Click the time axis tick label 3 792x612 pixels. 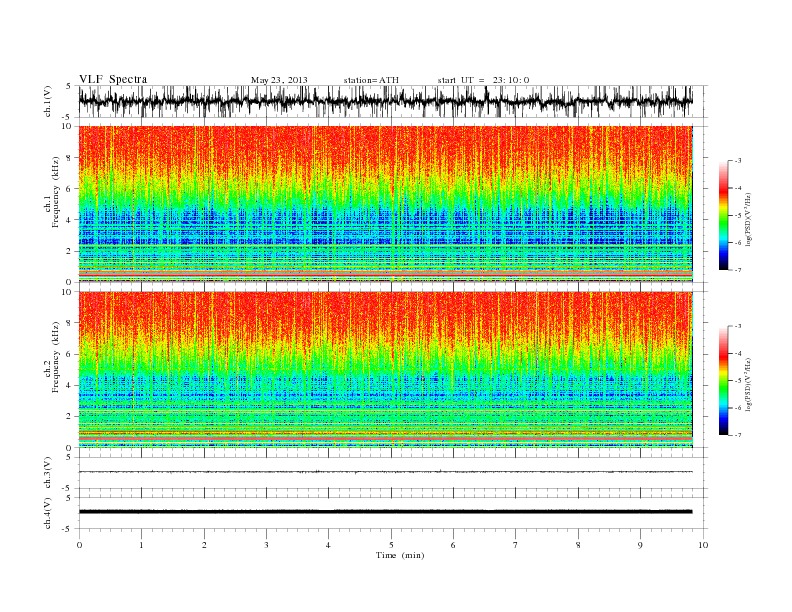point(266,545)
